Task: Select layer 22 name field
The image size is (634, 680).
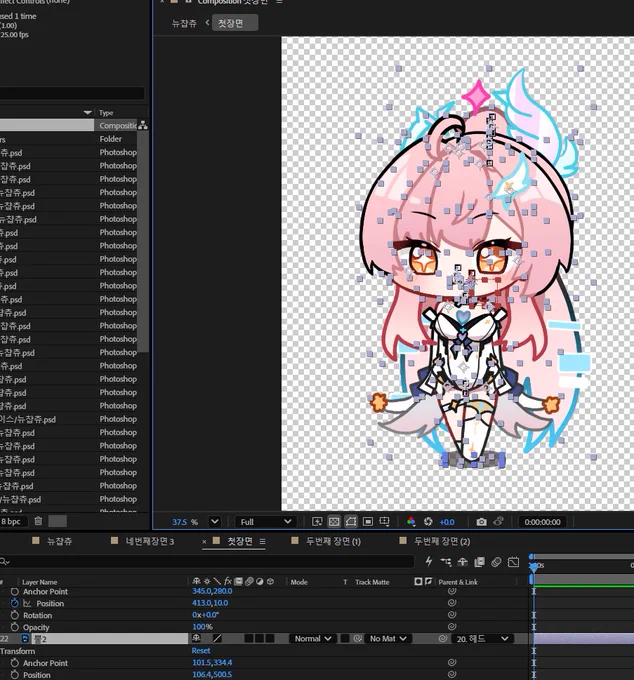Action: [110, 638]
